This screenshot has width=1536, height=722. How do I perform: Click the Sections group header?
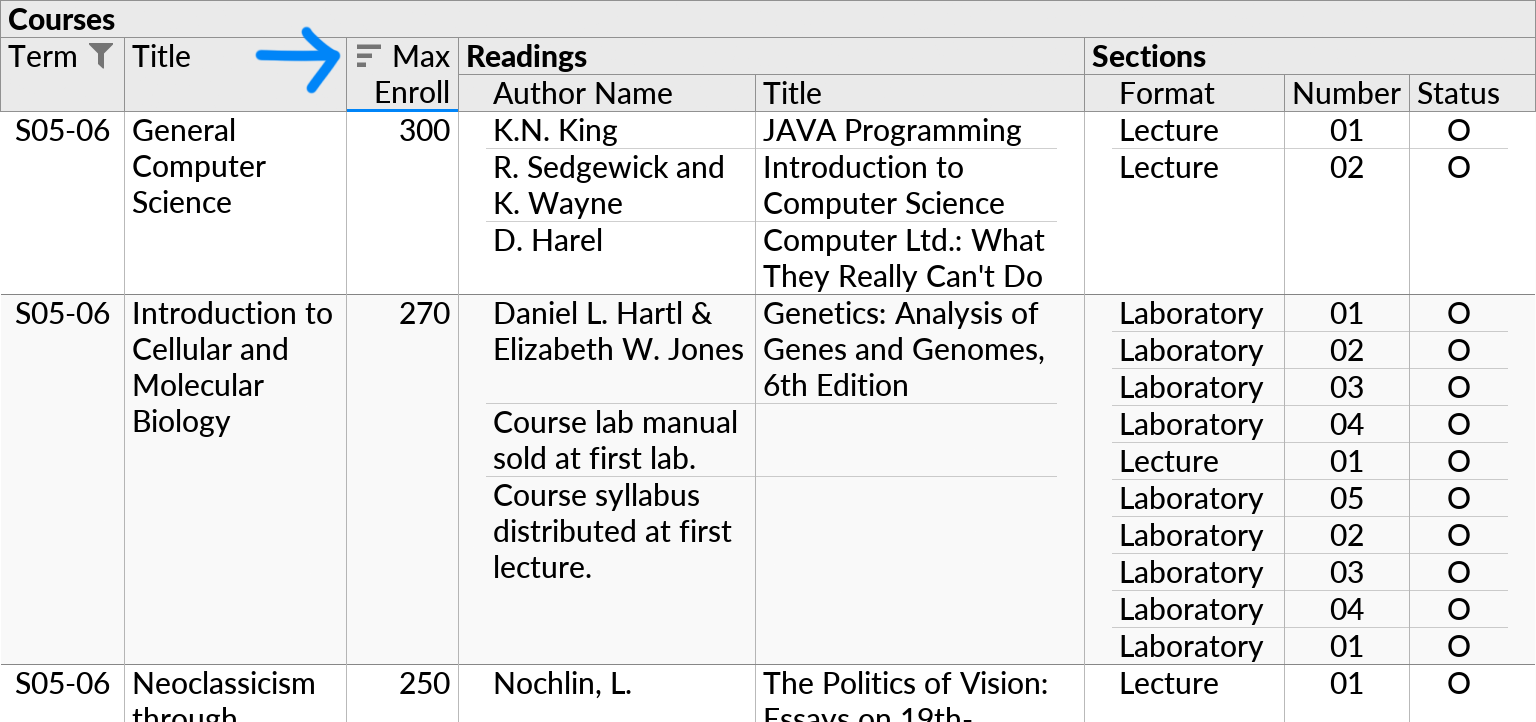point(1149,56)
